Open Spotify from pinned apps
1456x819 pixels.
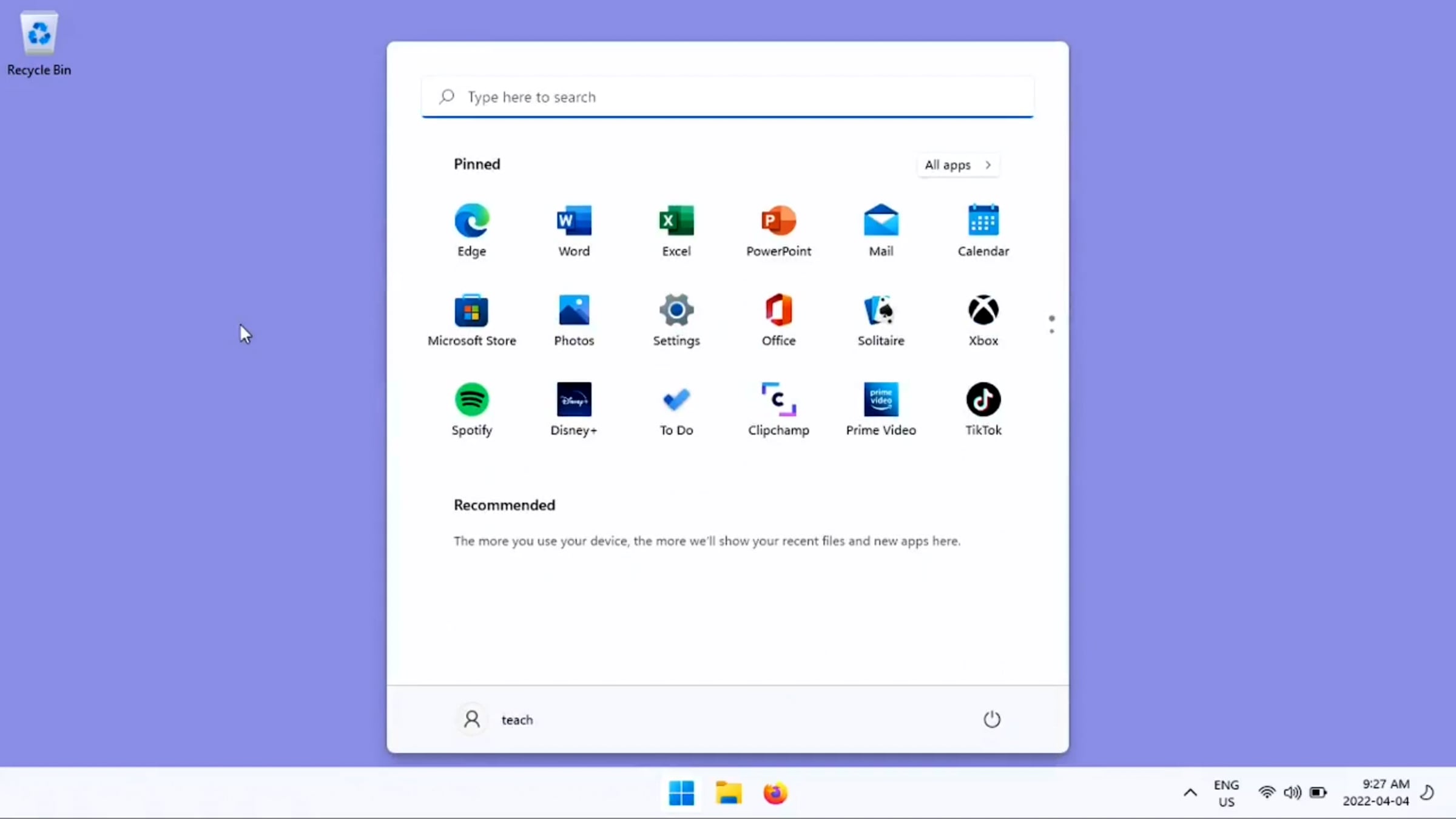pyautogui.click(x=471, y=409)
